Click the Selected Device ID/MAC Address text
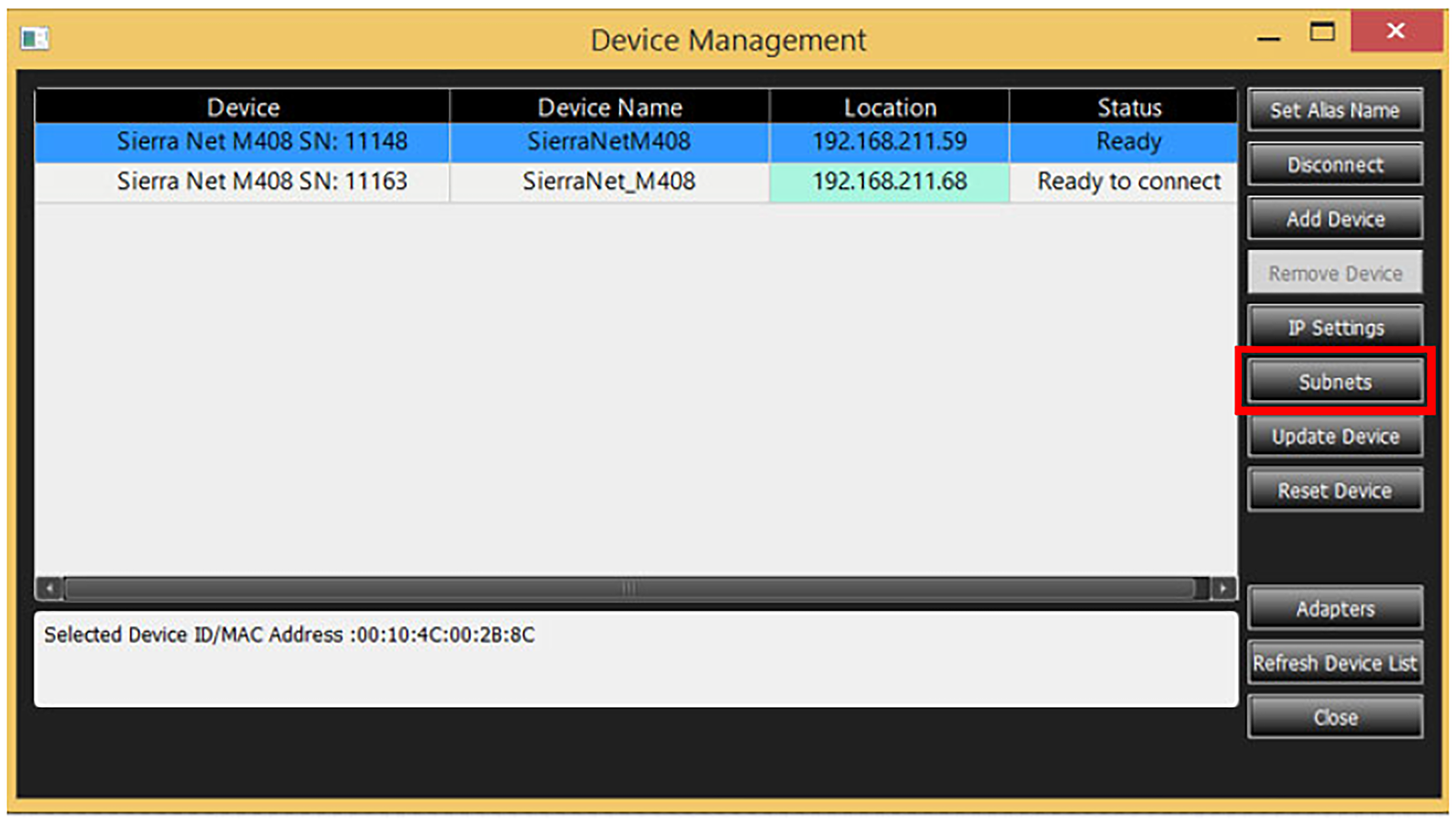Screen dimensions: 1456x822 tap(289, 635)
